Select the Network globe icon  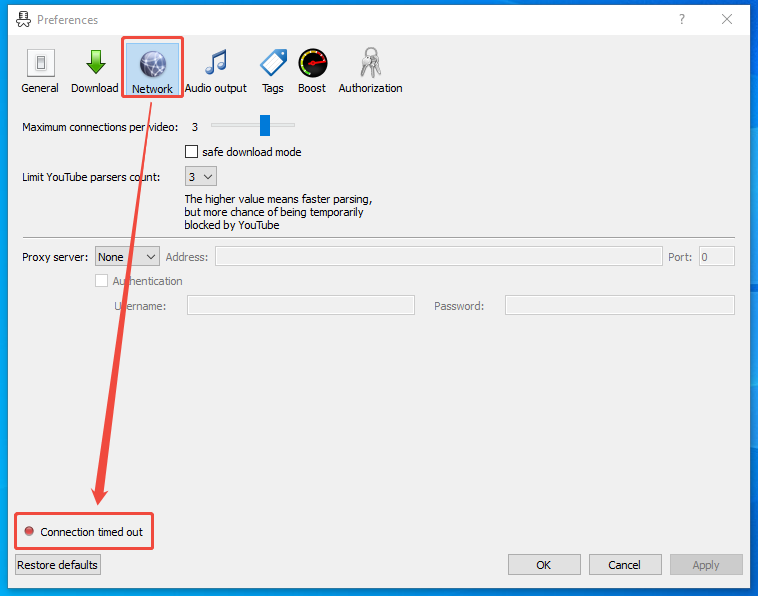[x=153, y=64]
